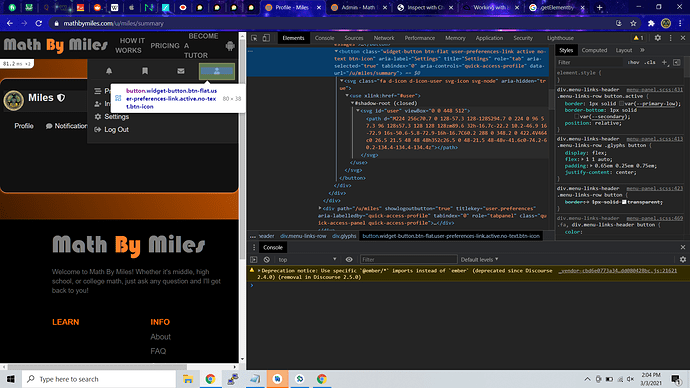690x388 pixels.
Task: Open the PRICING link
Action: [x=165, y=46]
